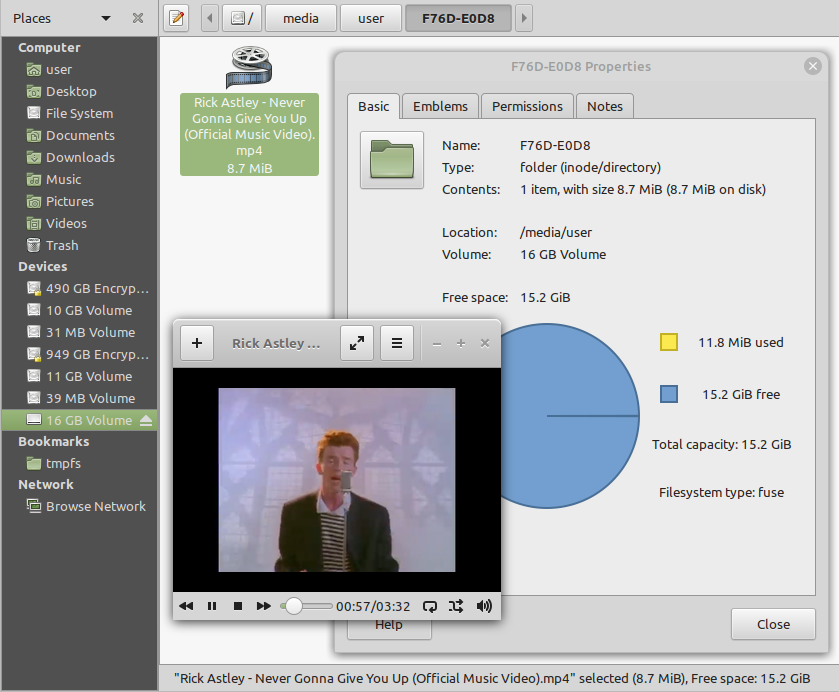The width and height of the screenshot is (839, 692).
Task: Stop the video playback
Action: (238, 606)
